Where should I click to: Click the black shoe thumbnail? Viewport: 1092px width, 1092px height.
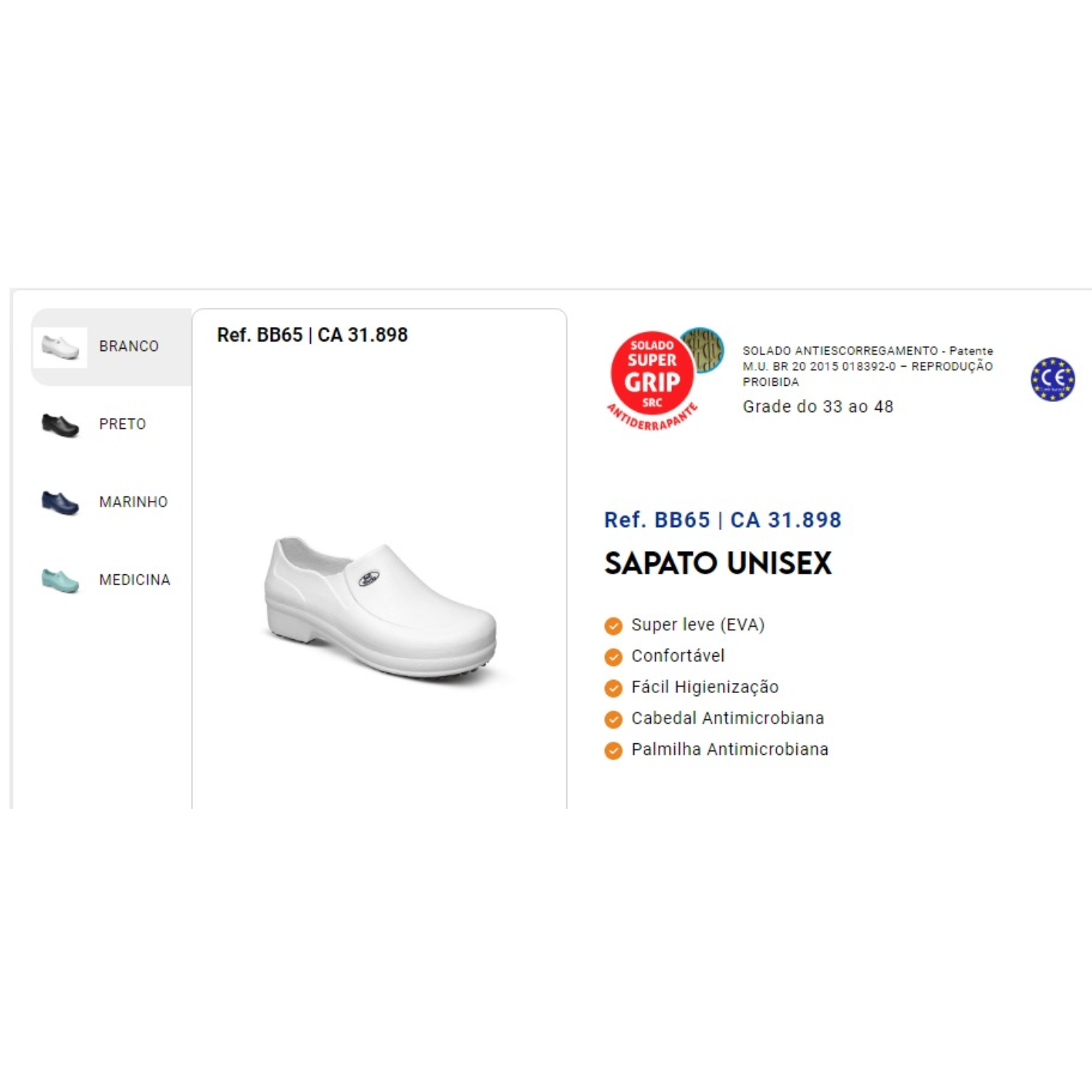pyautogui.click(x=60, y=424)
